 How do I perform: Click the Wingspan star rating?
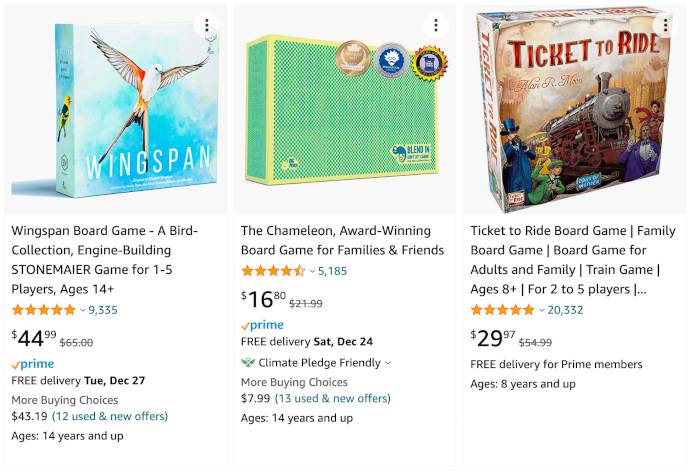[44, 310]
